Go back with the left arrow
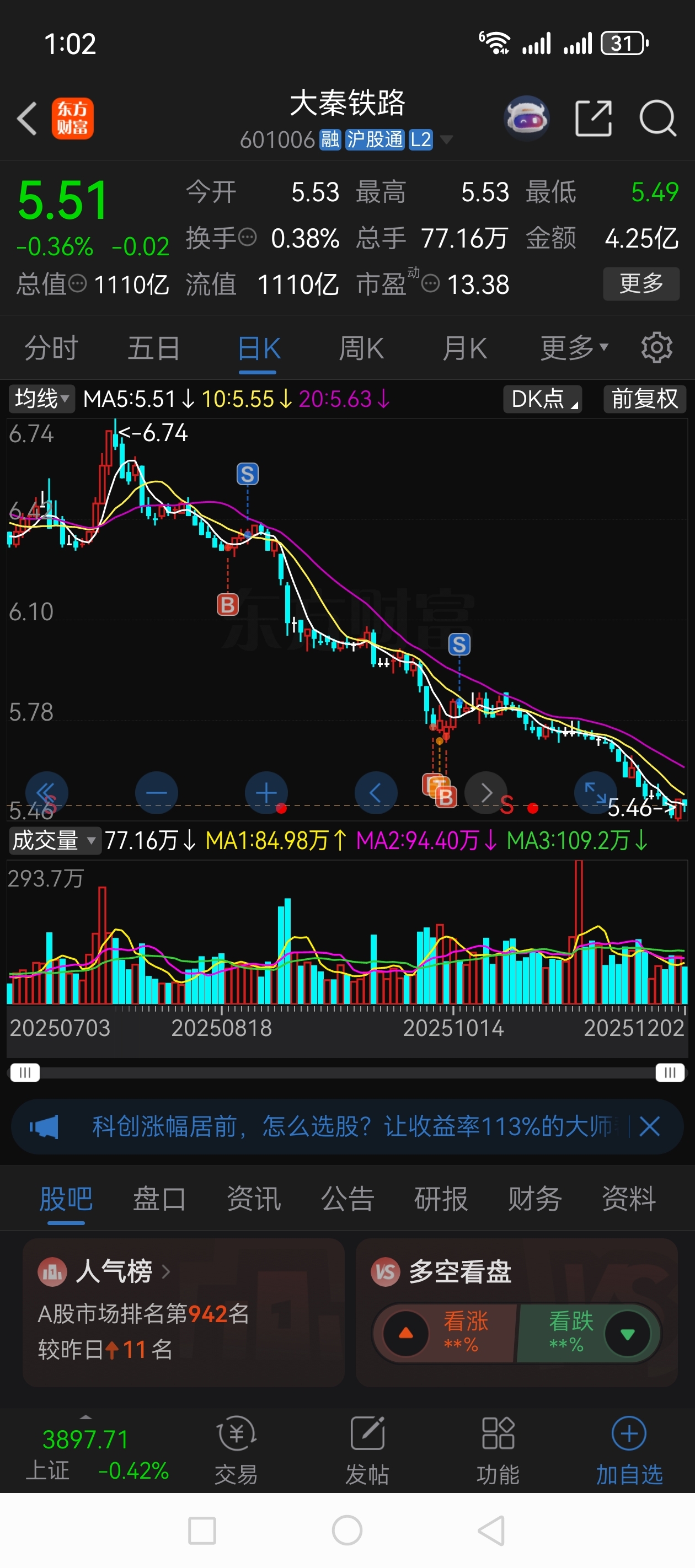The width and height of the screenshot is (695, 1568). 28,118
